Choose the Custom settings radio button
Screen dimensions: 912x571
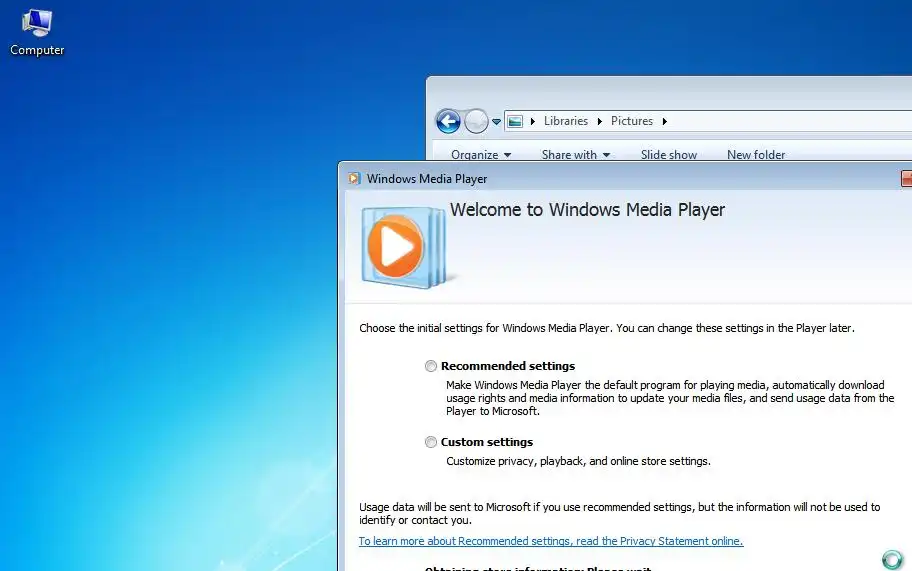pos(430,442)
